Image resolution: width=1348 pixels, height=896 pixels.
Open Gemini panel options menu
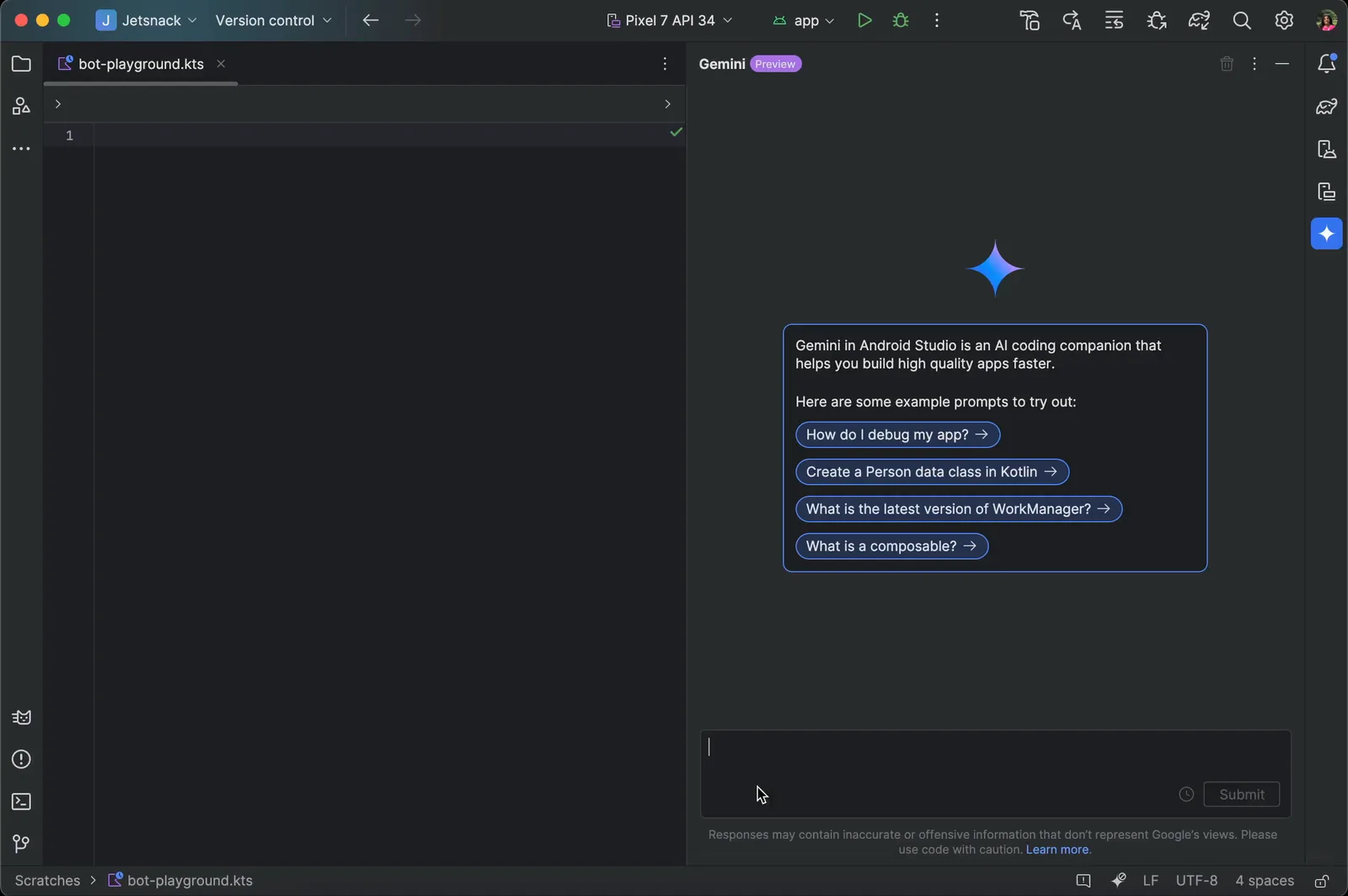[x=1254, y=64]
